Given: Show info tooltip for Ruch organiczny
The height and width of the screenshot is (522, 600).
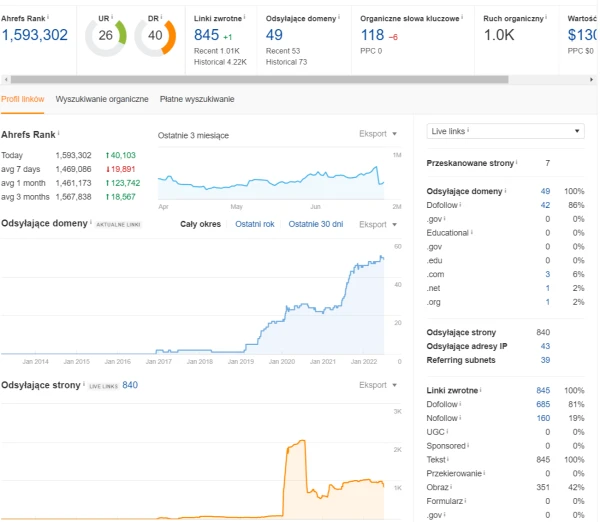Looking at the screenshot, I should pyautogui.click(x=546, y=17).
